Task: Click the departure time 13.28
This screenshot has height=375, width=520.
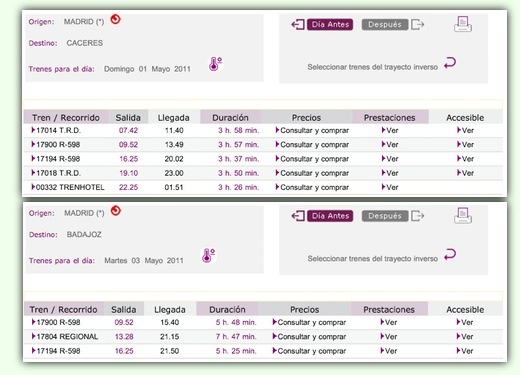Action: 124,337
